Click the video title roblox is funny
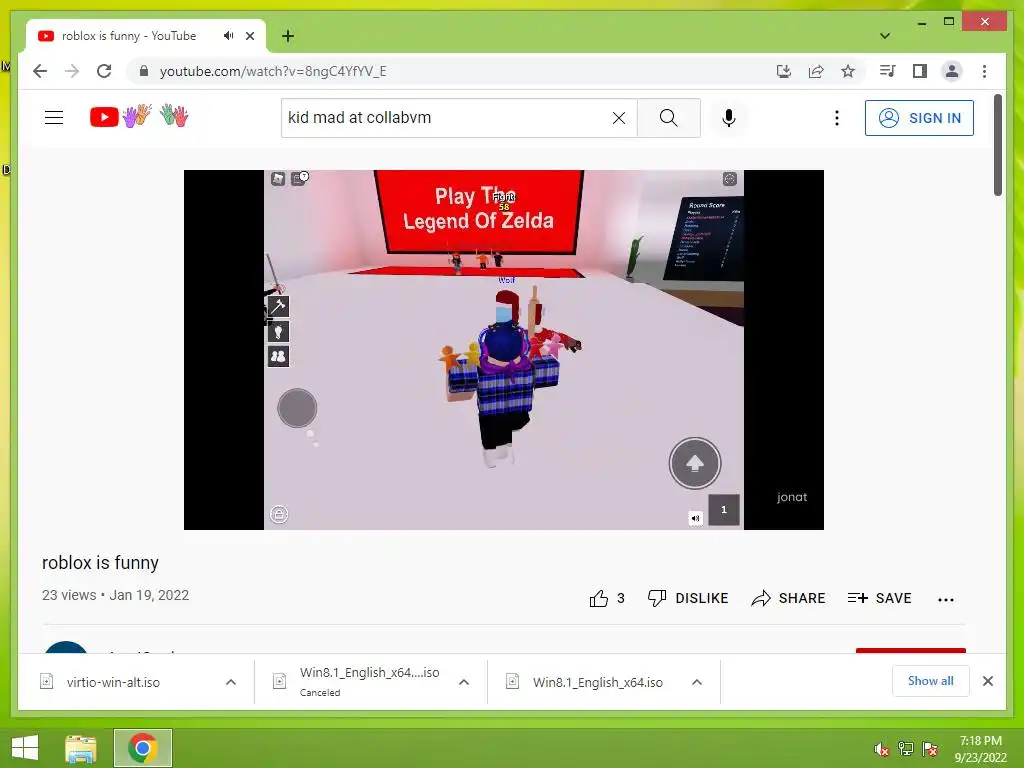Image resolution: width=1024 pixels, height=768 pixels. [101, 563]
